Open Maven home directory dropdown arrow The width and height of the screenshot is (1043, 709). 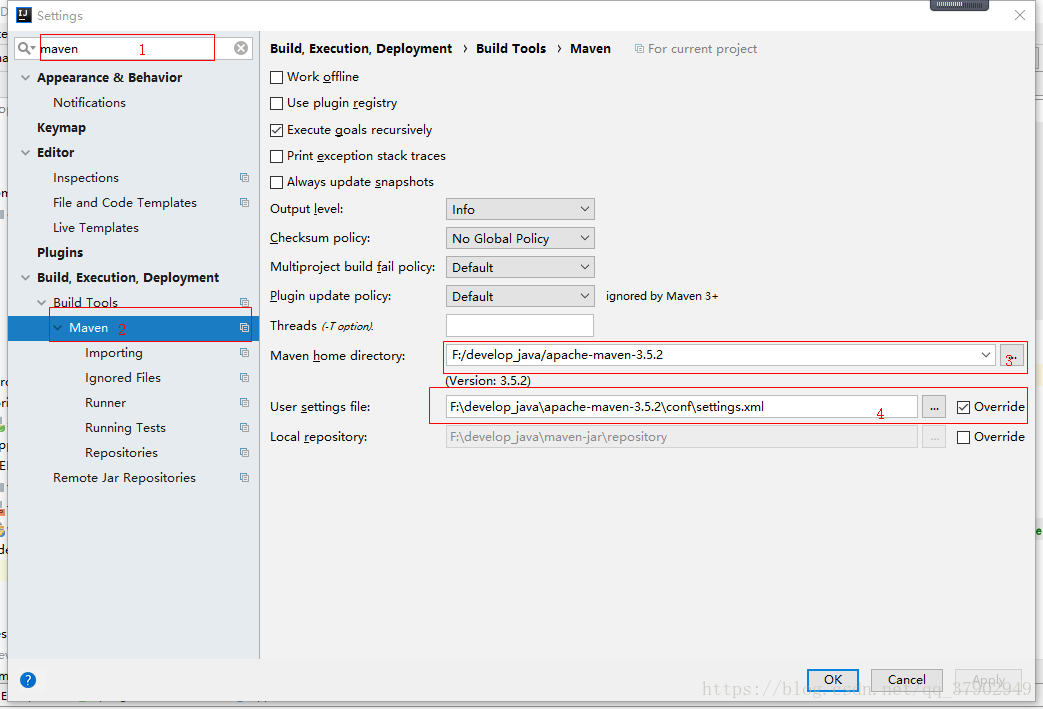tap(986, 354)
